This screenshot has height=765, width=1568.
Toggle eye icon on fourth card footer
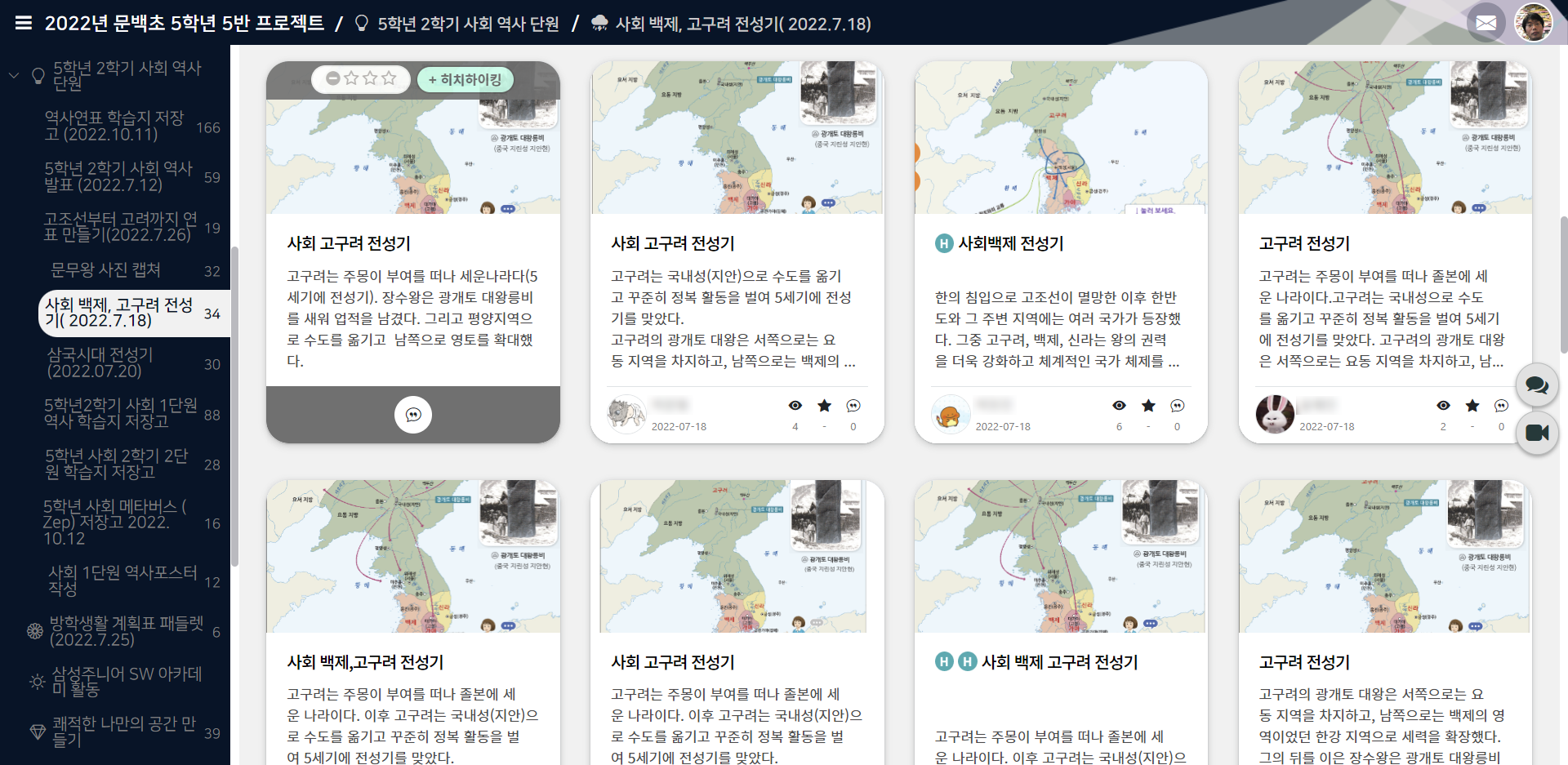point(1443,406)
